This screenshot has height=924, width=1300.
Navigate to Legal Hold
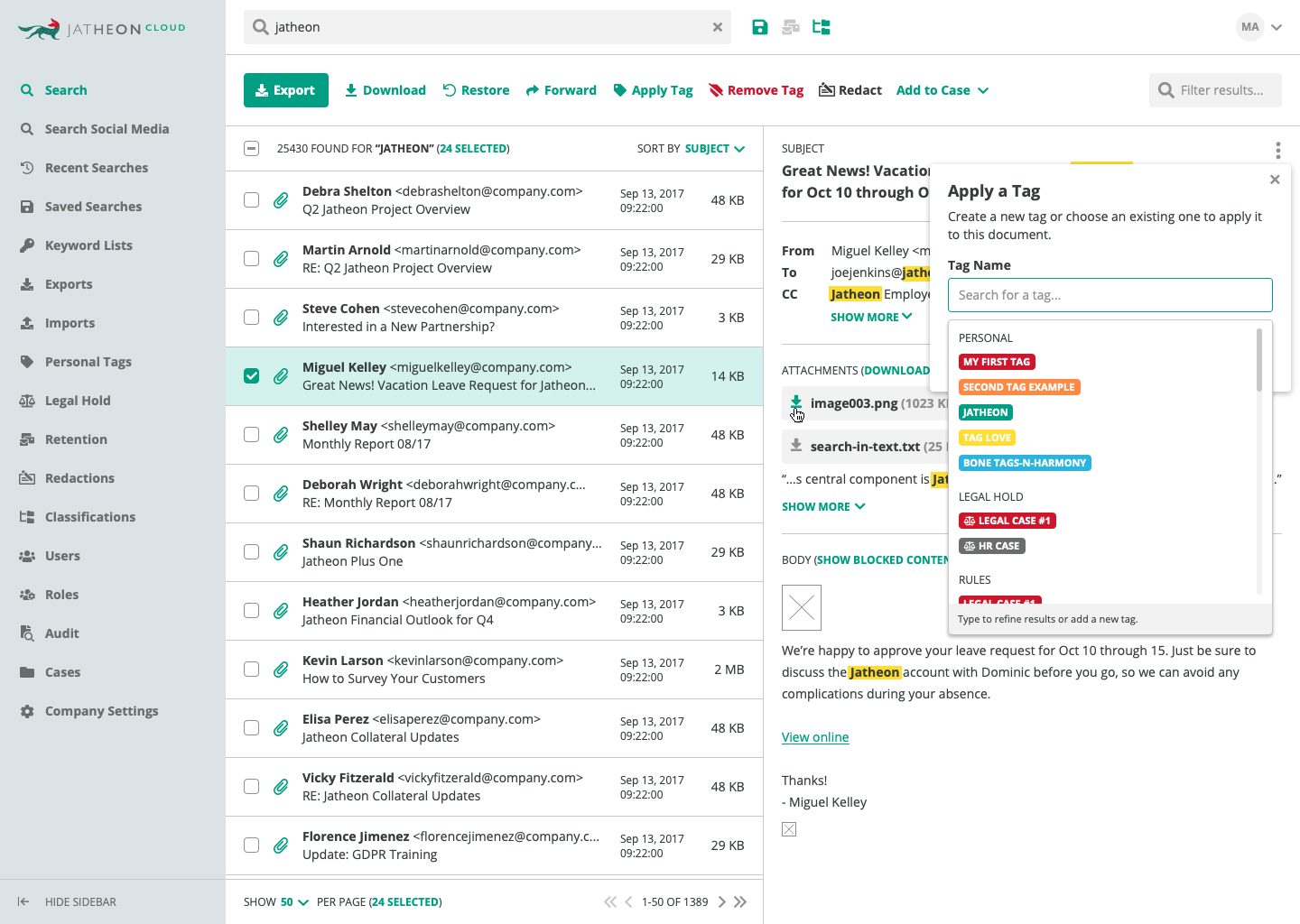tap(78, 401)
